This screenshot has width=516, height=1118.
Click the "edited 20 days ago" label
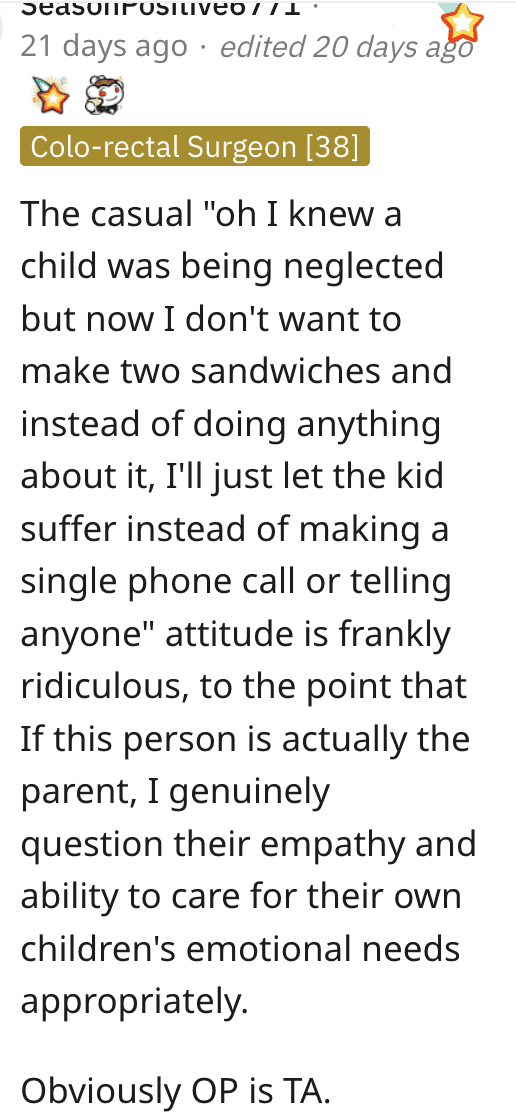[x=346, y=47]
